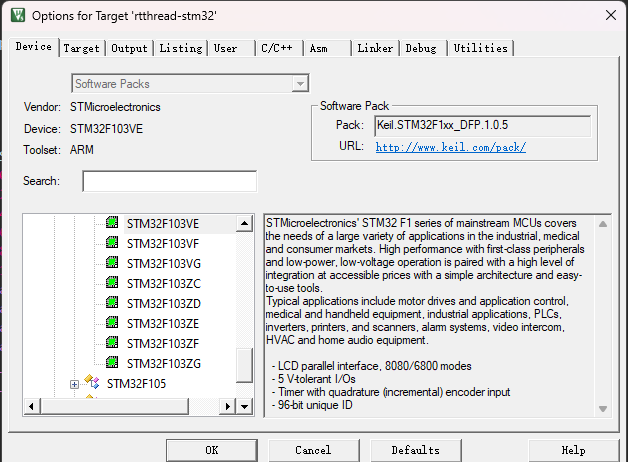Switch to the Linker tab
Viewport: 628px width, 462px height.
(x=375, y=48)
